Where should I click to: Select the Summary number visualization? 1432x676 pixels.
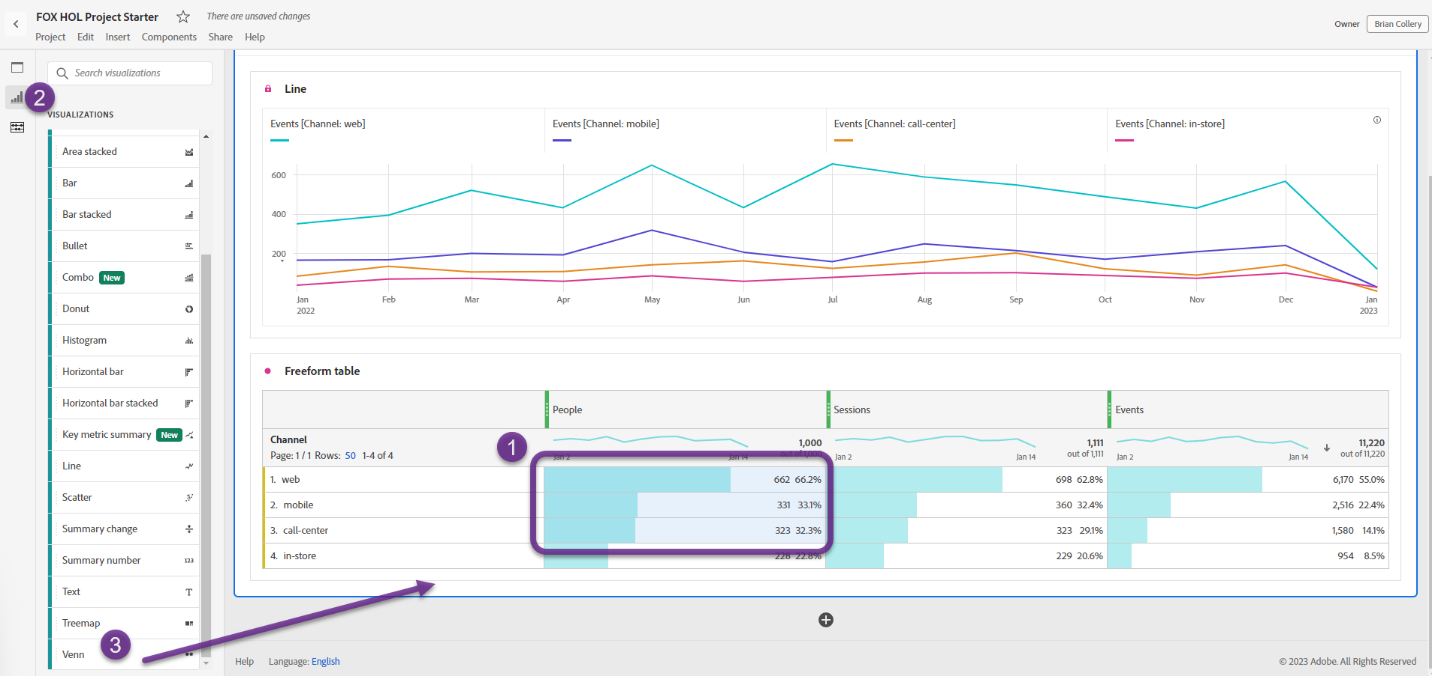pos(124,561)
